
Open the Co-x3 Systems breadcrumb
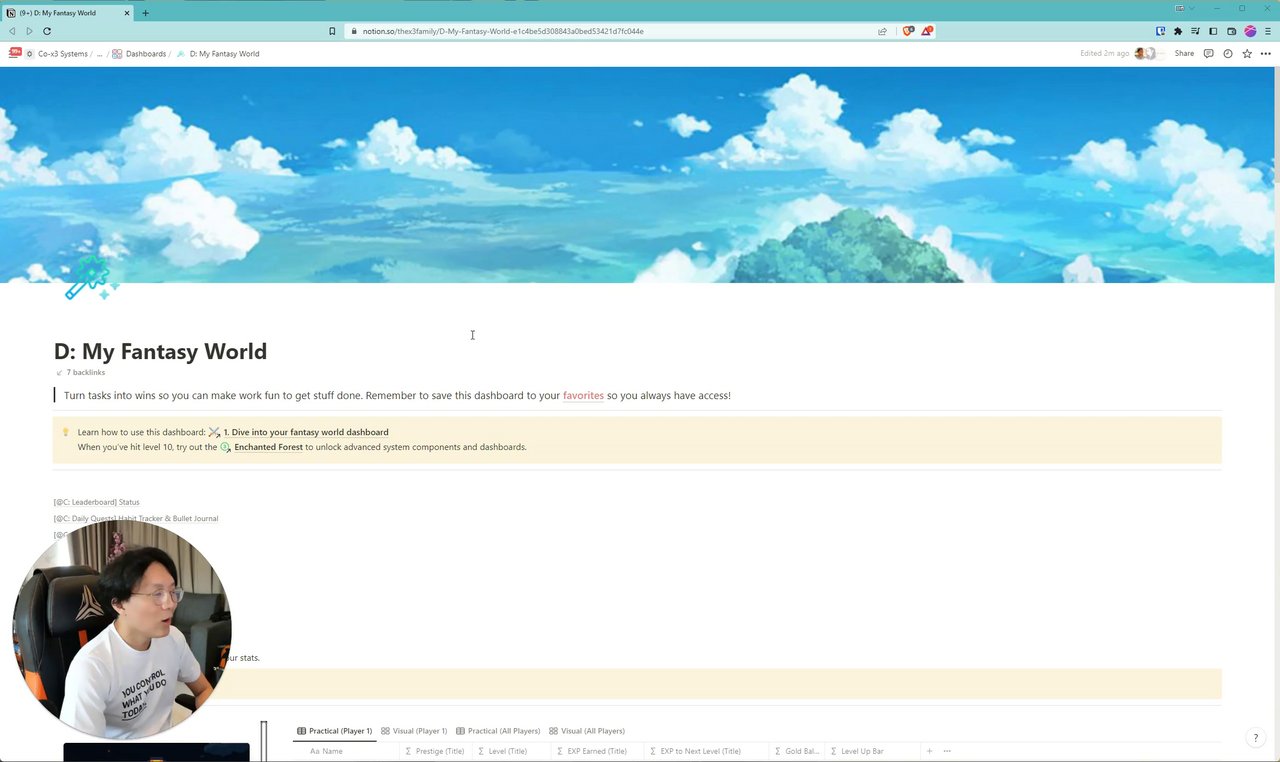click(56, 53)
